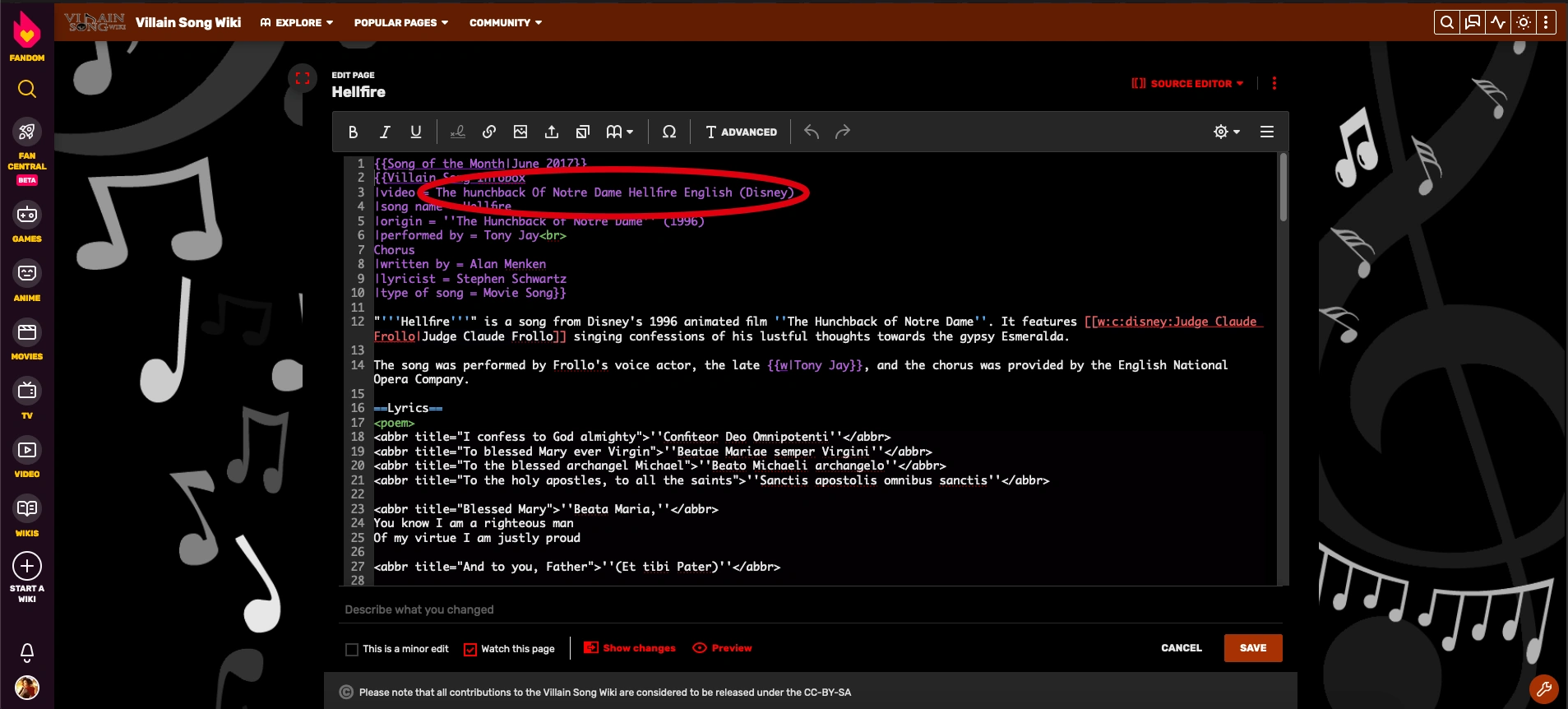This screenshot has width=1568, height=709.
Task: Click the editor vertical scrollbar
Action: (1283, 189)
